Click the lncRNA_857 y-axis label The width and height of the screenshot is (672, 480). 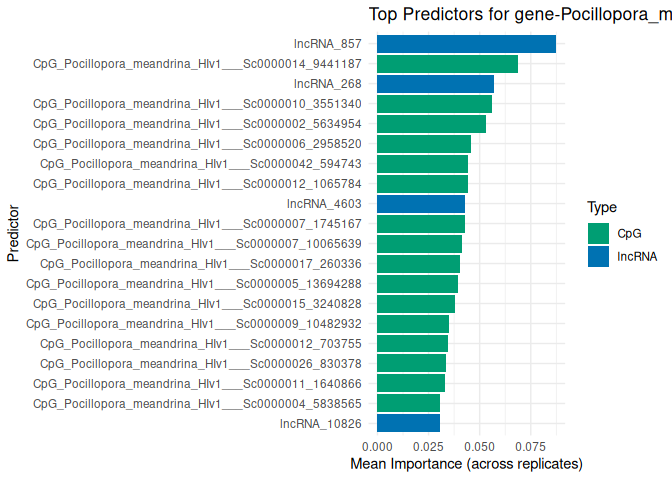click(327, 44)
